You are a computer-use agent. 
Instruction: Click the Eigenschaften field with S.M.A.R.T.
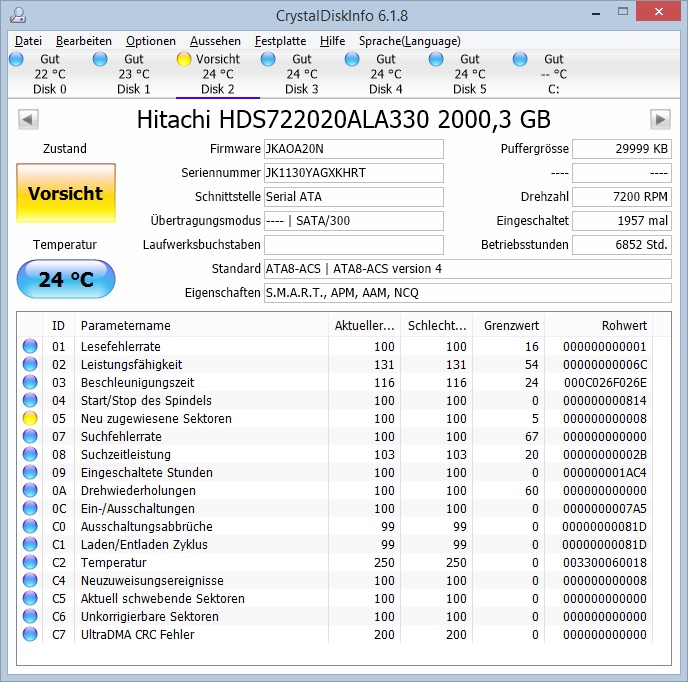pos(468,293)
